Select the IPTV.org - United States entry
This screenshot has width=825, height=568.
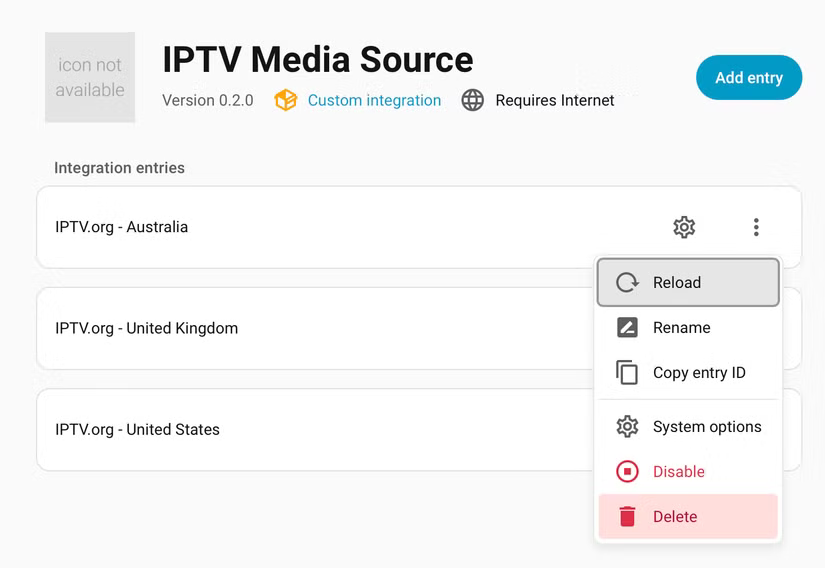tap(137, 429)
